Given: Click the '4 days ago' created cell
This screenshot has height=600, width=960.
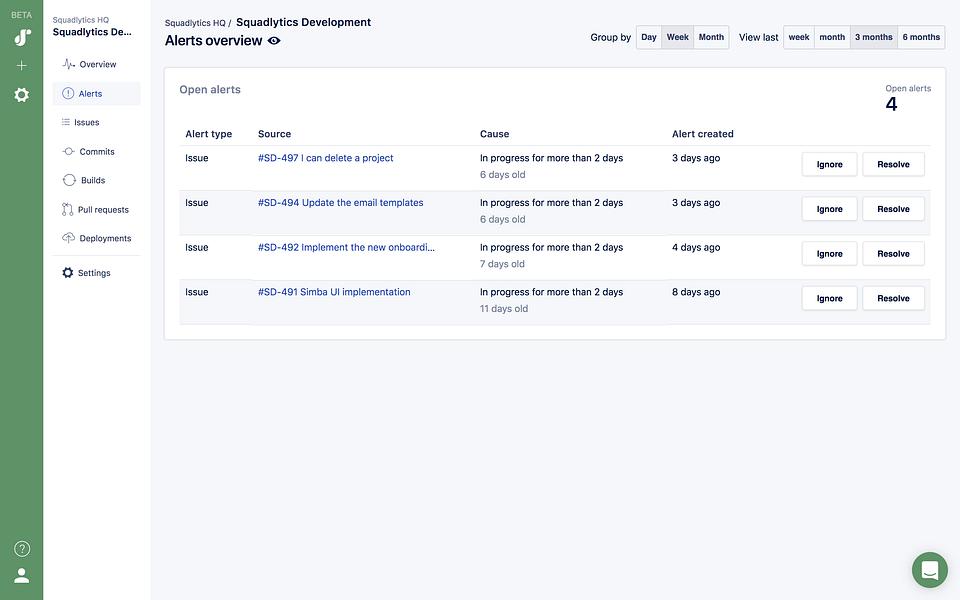Looking at the screenshot, I should (696, 247).
